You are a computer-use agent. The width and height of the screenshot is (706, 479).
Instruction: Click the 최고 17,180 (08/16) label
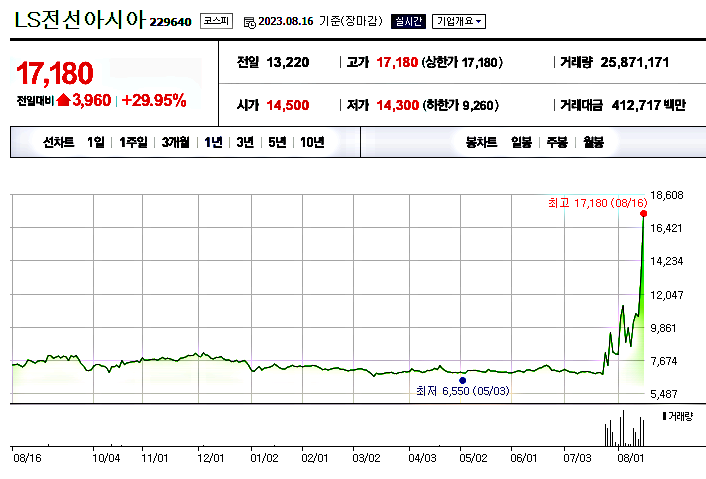pyautogui.click(x=597, y=203)
